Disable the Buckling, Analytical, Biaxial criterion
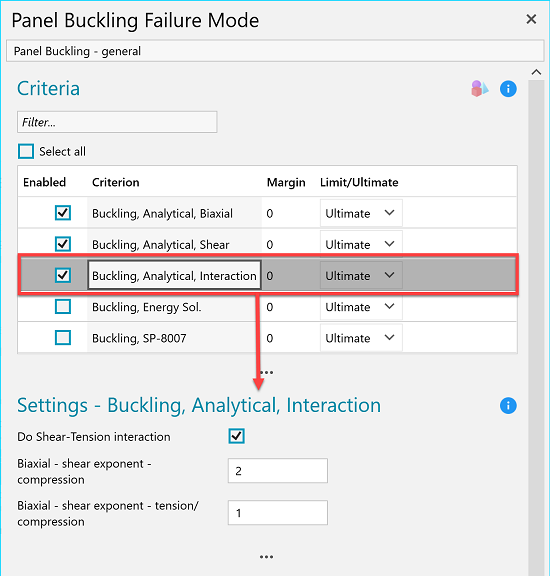This screenshot has width=550, height=576. tap(63, 213)
